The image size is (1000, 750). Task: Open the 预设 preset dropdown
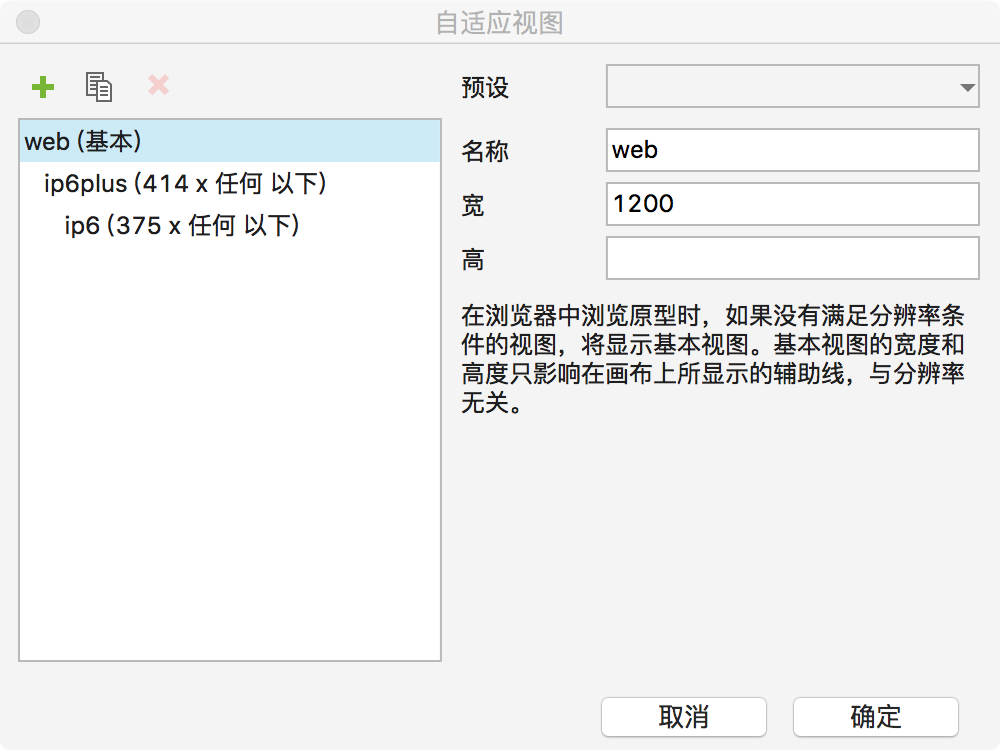pyautogui.click(x=793, y=86)
